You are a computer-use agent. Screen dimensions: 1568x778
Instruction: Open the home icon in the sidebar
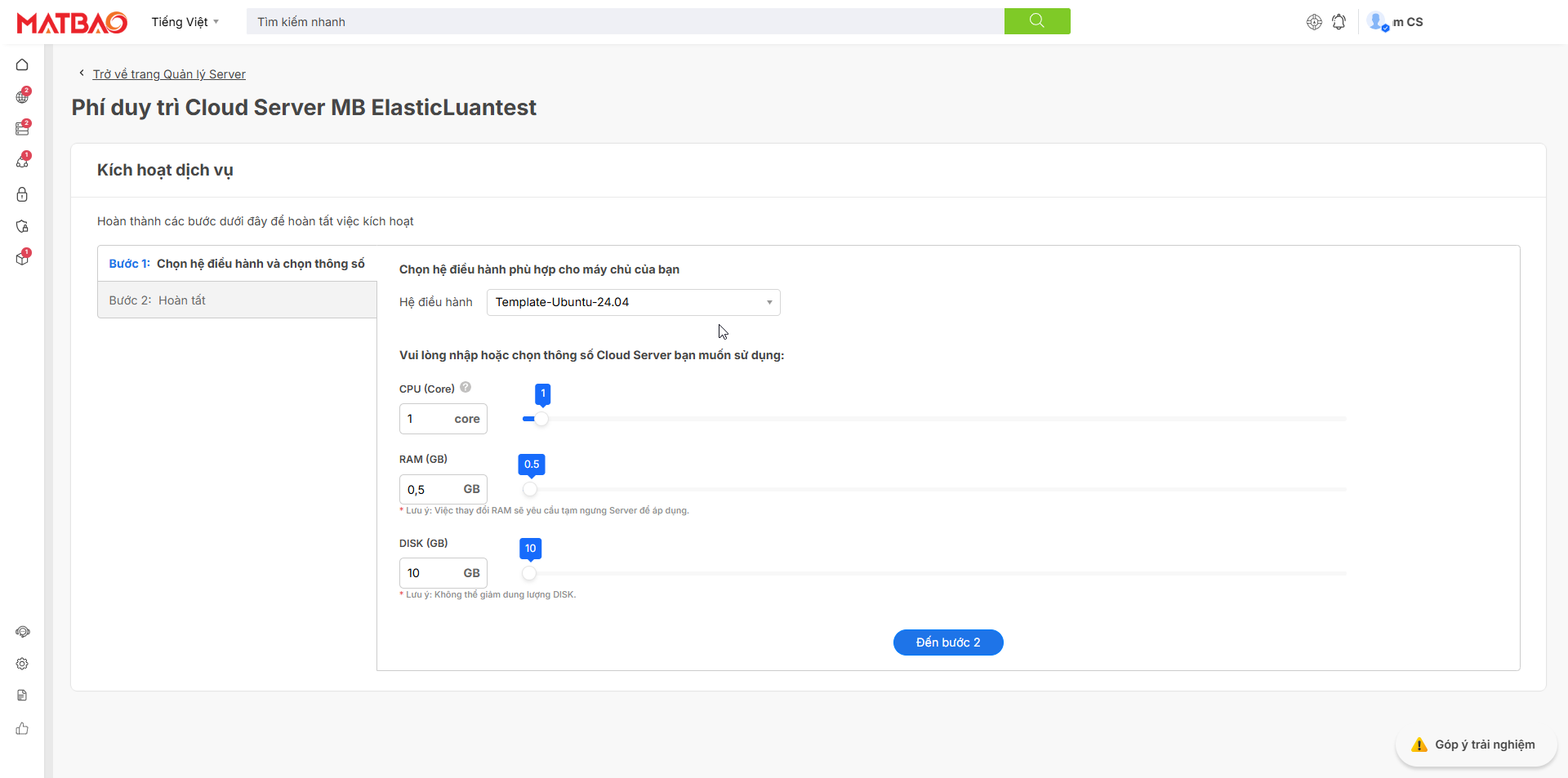(22, 64)
